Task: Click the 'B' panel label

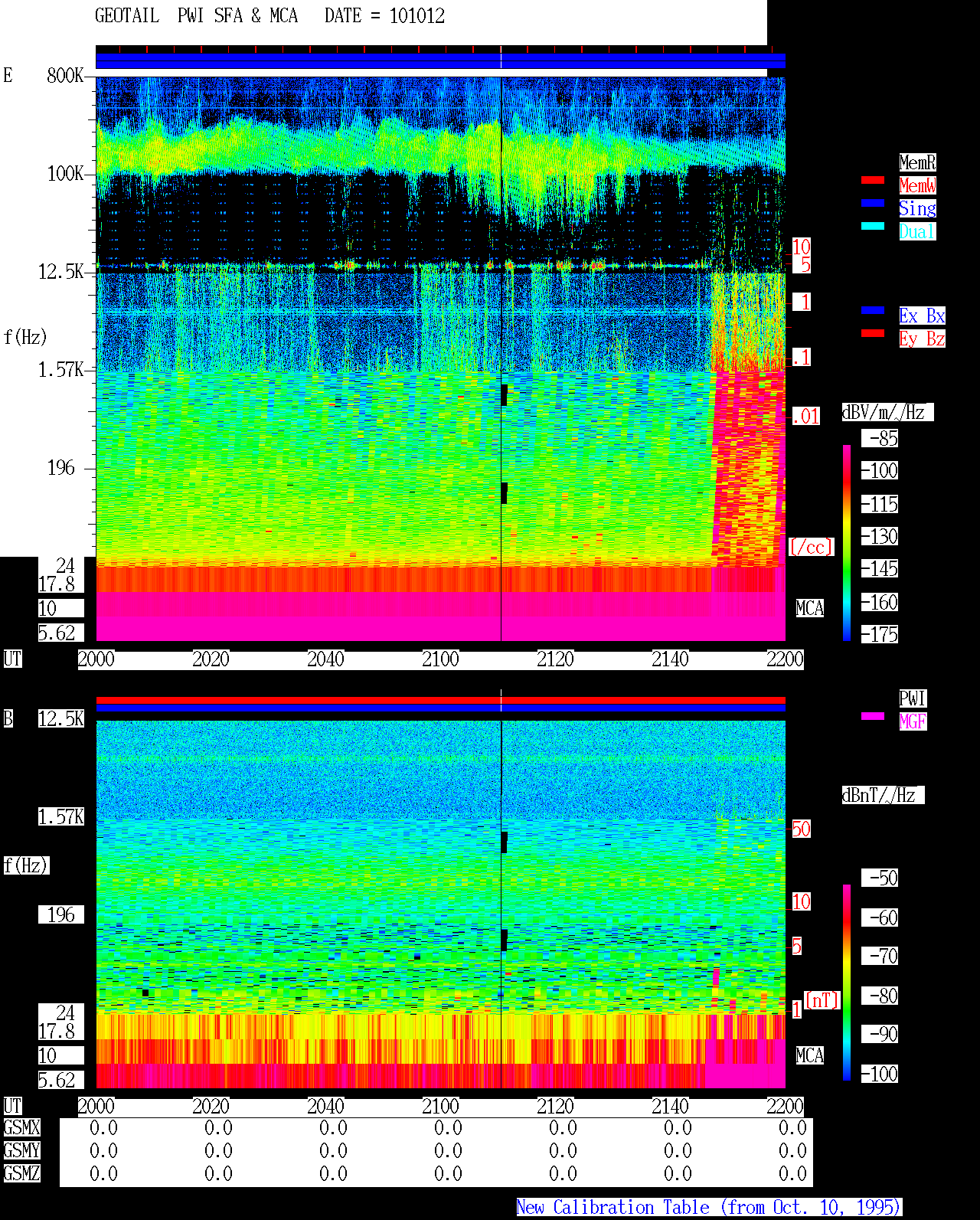Action: (x=8, y=718)
